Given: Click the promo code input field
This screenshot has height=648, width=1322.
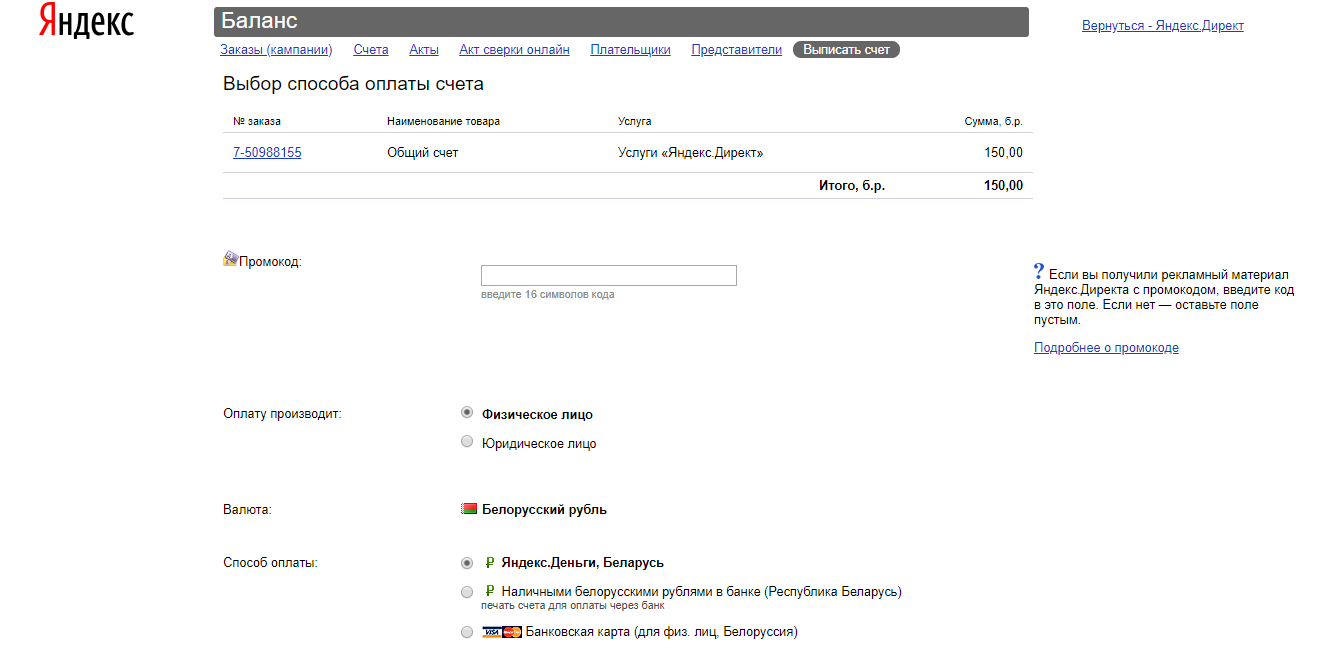Looking at the screenshot, I should 609,275.
